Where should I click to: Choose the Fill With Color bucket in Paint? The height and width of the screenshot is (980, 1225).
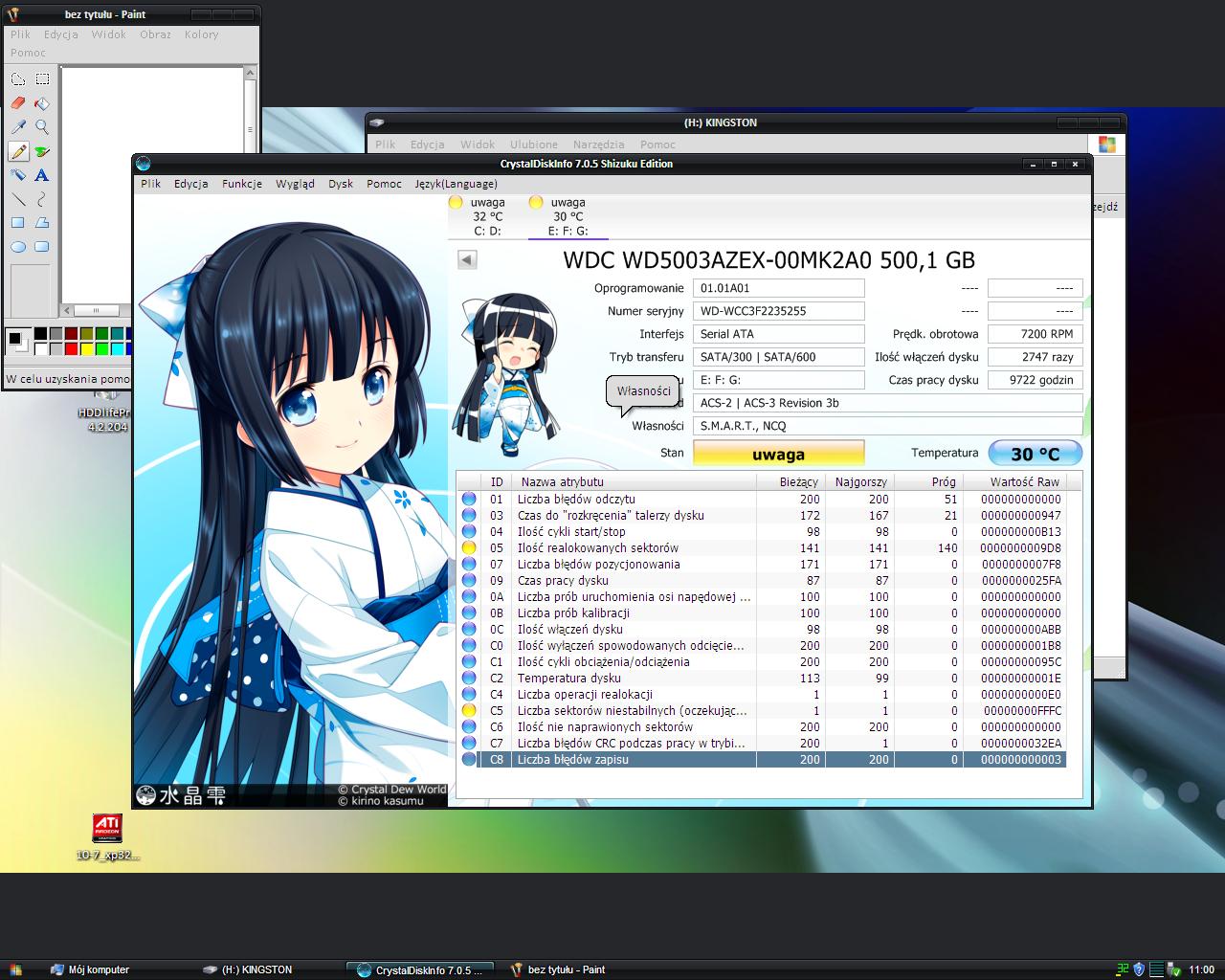[42, 103]
